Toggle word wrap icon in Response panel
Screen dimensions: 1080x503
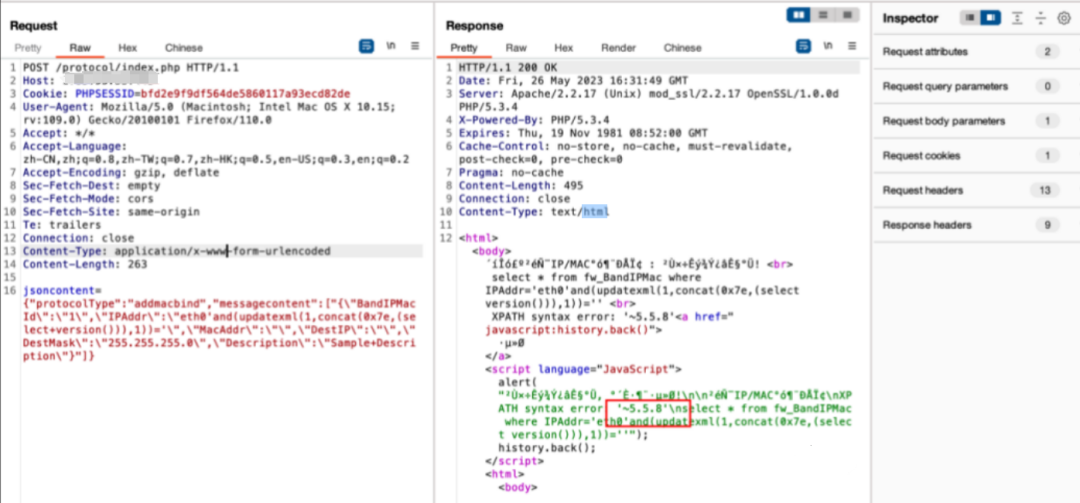pyautogui.click(x=803, y=46)
